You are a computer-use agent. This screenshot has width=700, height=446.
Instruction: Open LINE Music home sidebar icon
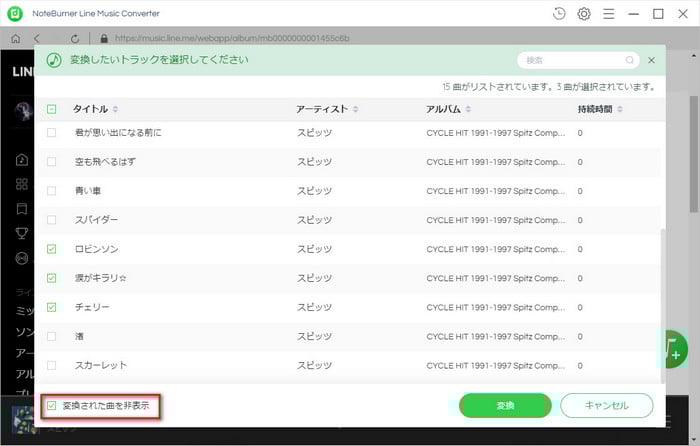(x=21, y=160)
